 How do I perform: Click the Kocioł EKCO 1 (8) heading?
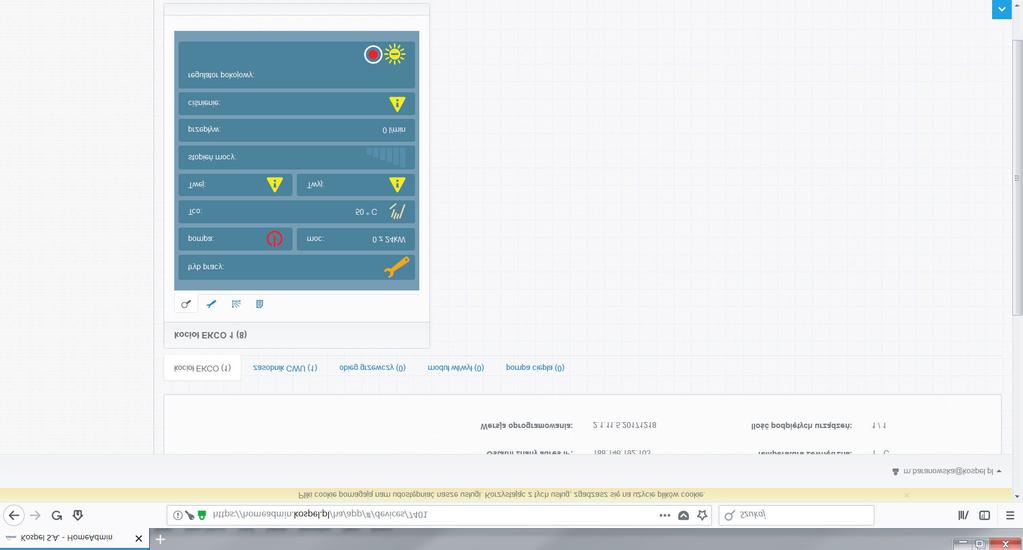coord(210,335)
